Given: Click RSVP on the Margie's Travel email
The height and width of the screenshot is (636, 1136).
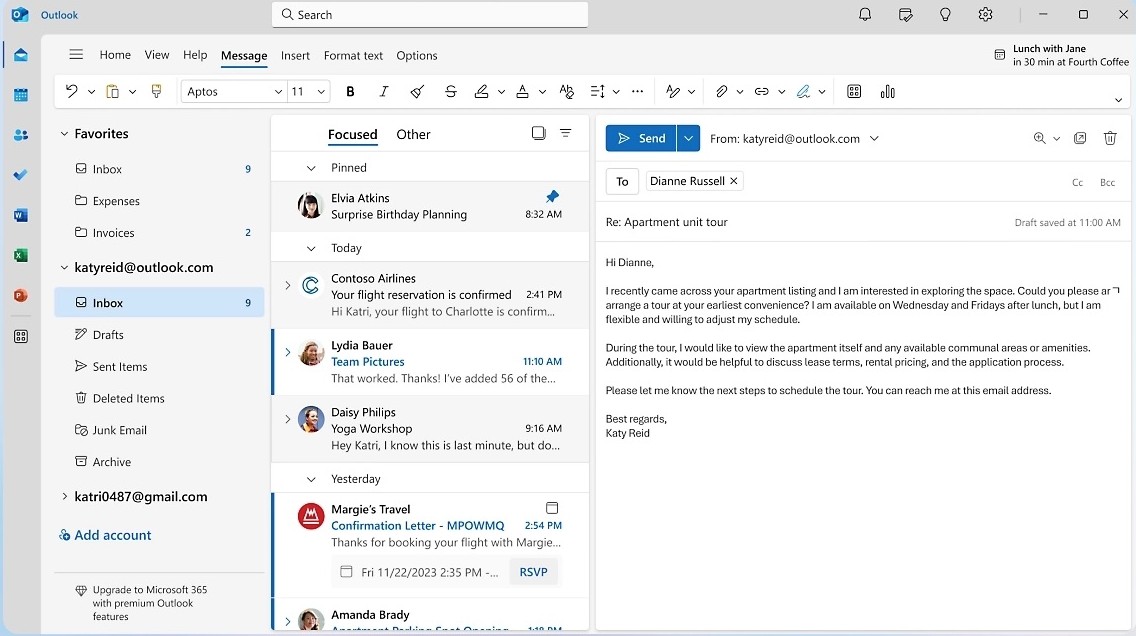Looking at the screenshot, I should click(x=533, y=571).
